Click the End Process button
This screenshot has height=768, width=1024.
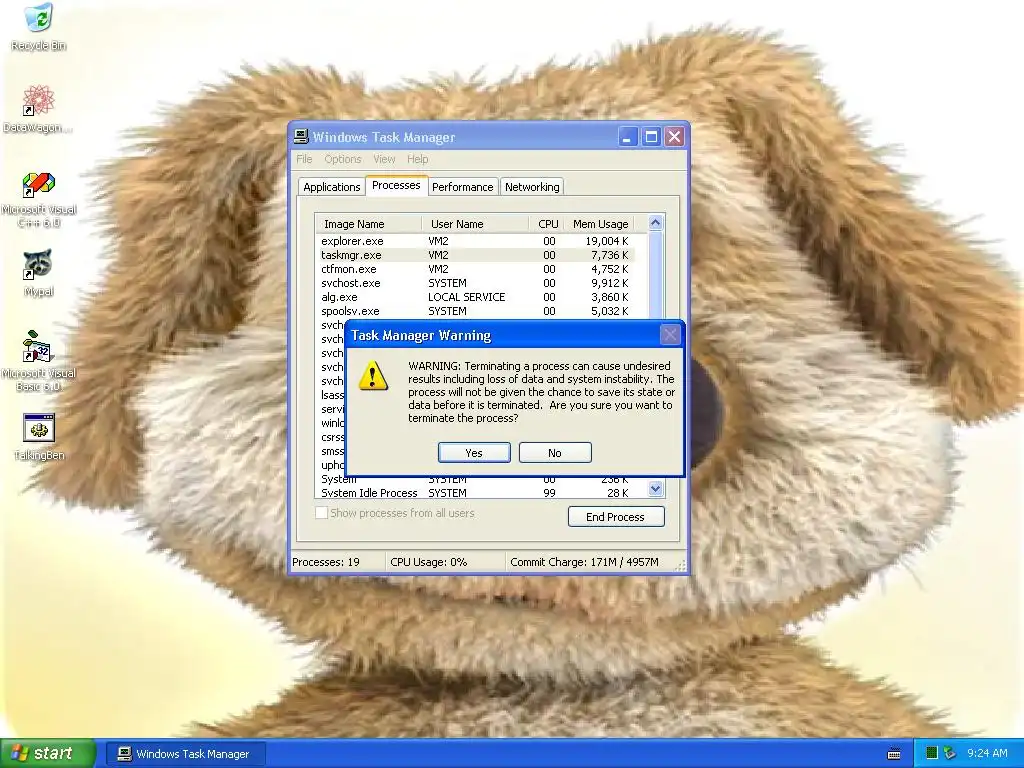(x=616, y=517)
